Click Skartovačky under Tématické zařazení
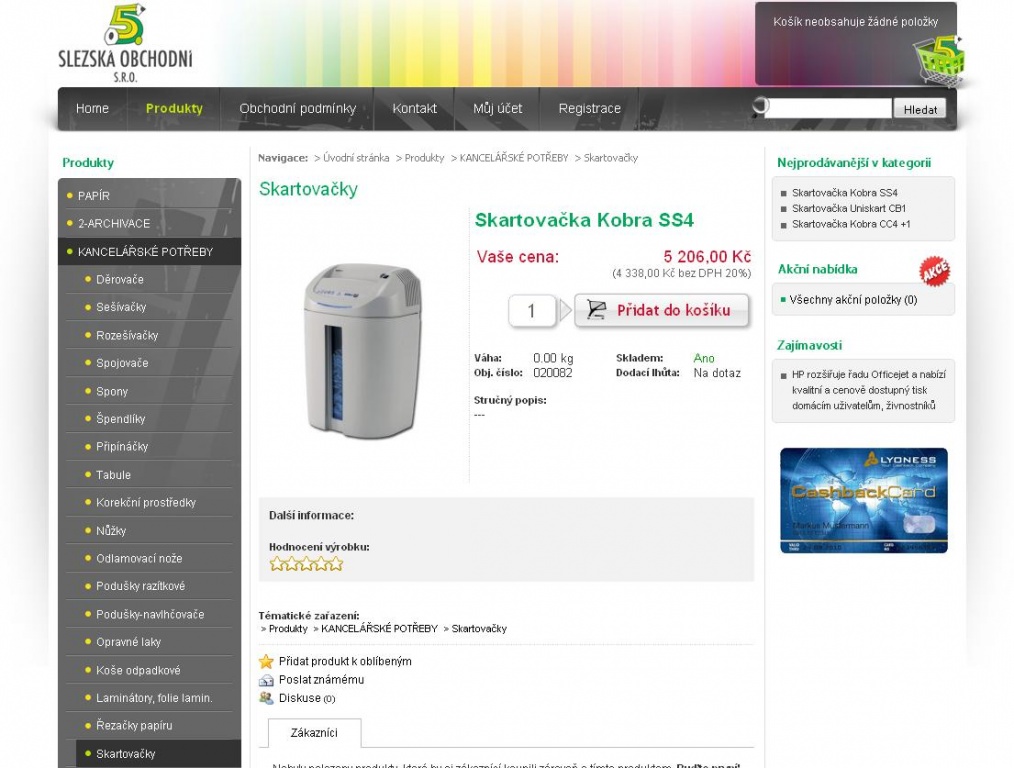1014x768 pixels. [x=479, y=628]
